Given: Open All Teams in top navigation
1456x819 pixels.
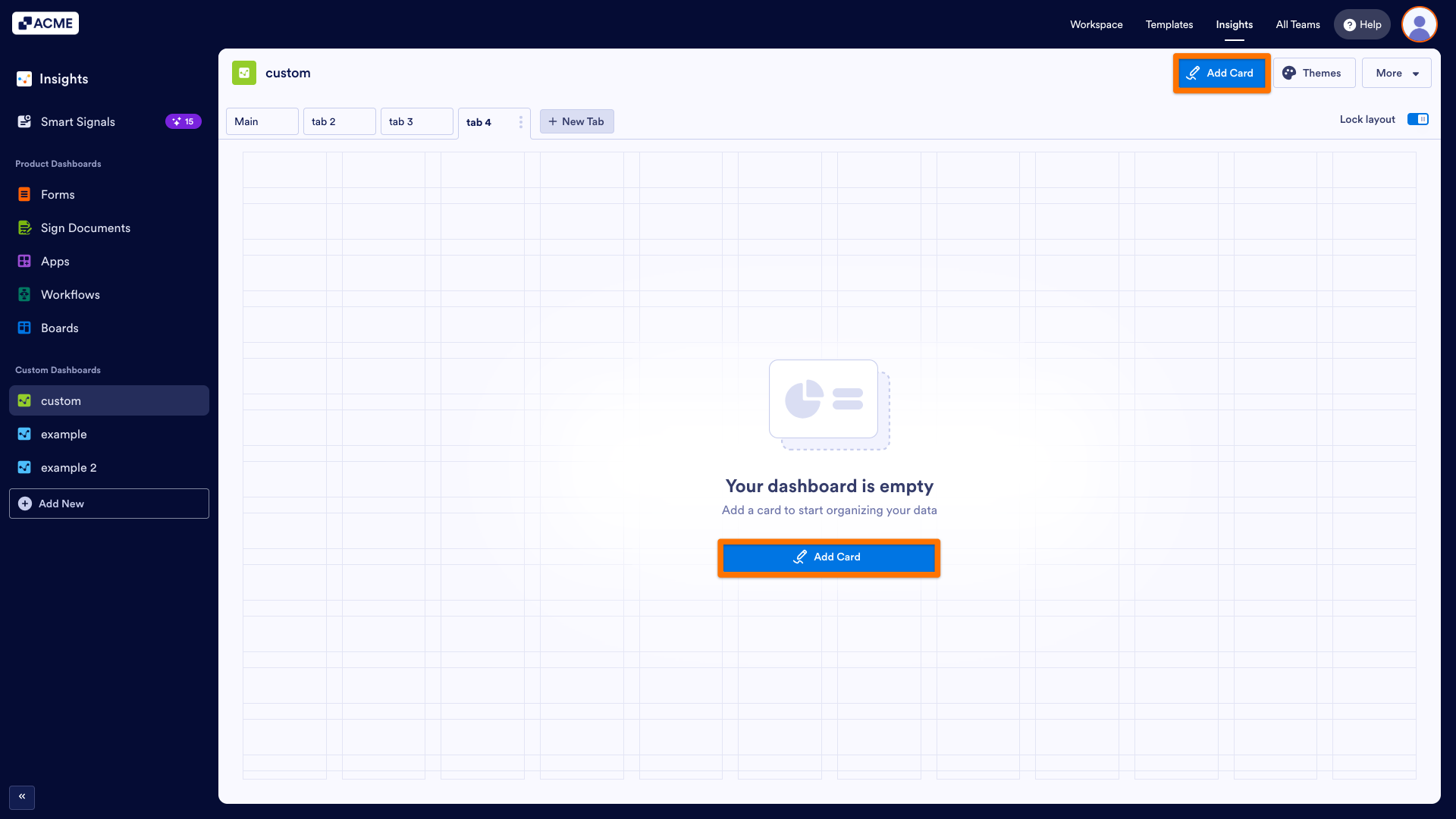Looking at the screenshot, I should click(x=1298, y=24).
